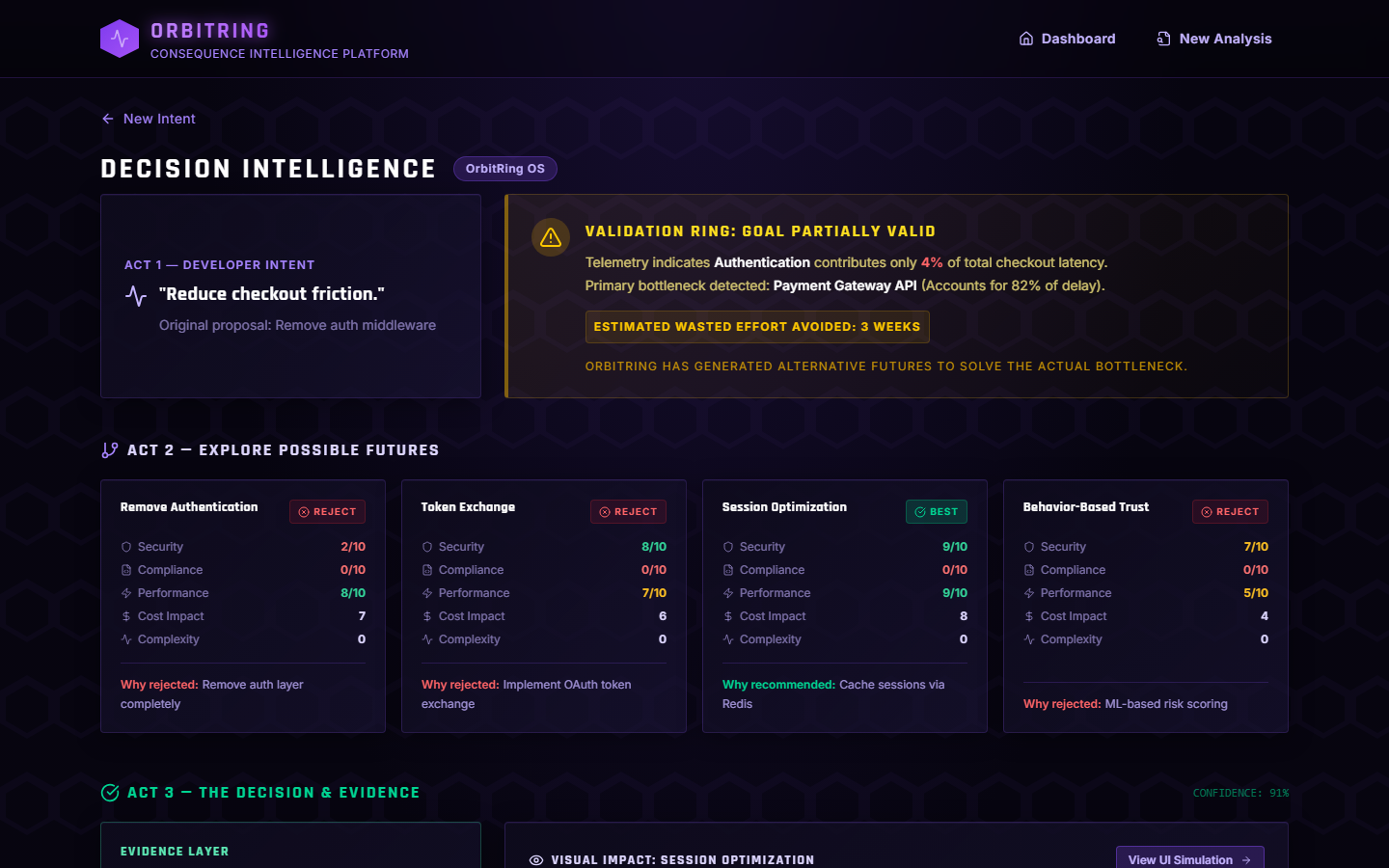The width and height of the screenshot is (1389, 868).
Task: Click the OrbitRing OS badge
Action: (x=505, y=169)
